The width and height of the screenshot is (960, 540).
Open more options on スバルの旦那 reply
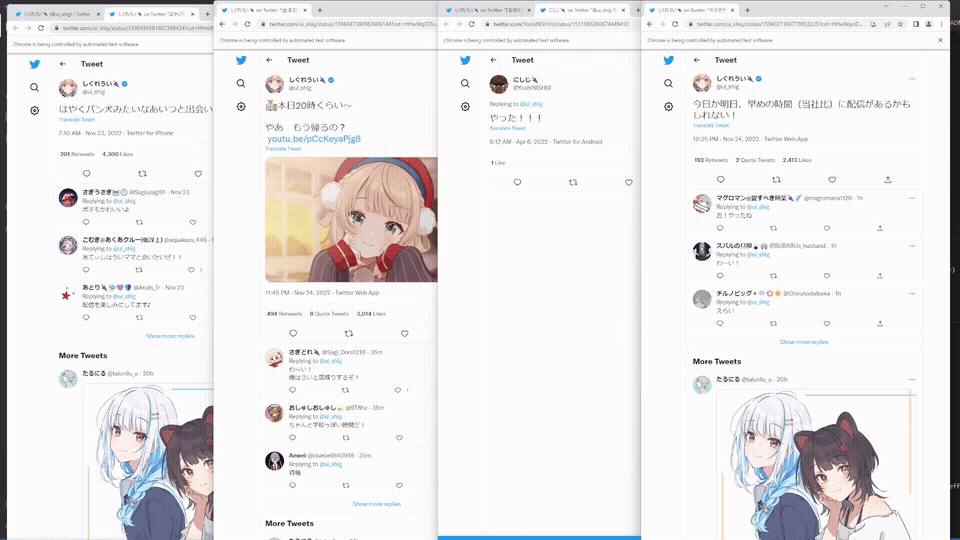tap(912, 246)
